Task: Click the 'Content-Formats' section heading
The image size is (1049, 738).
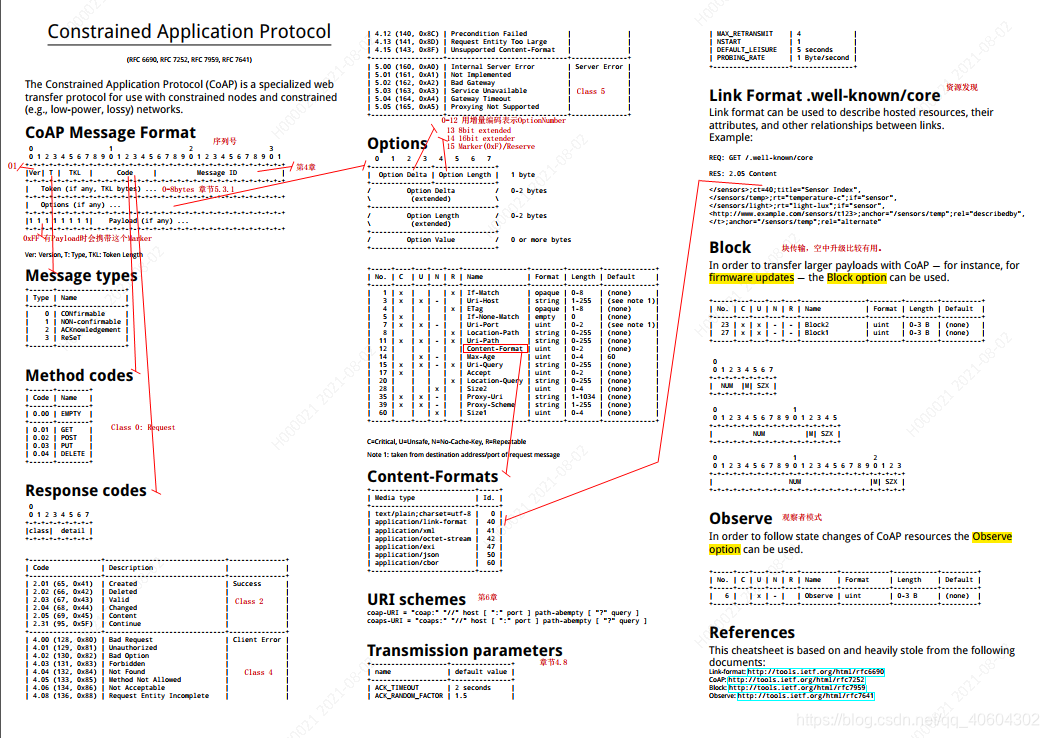Action: click(433, 476)
